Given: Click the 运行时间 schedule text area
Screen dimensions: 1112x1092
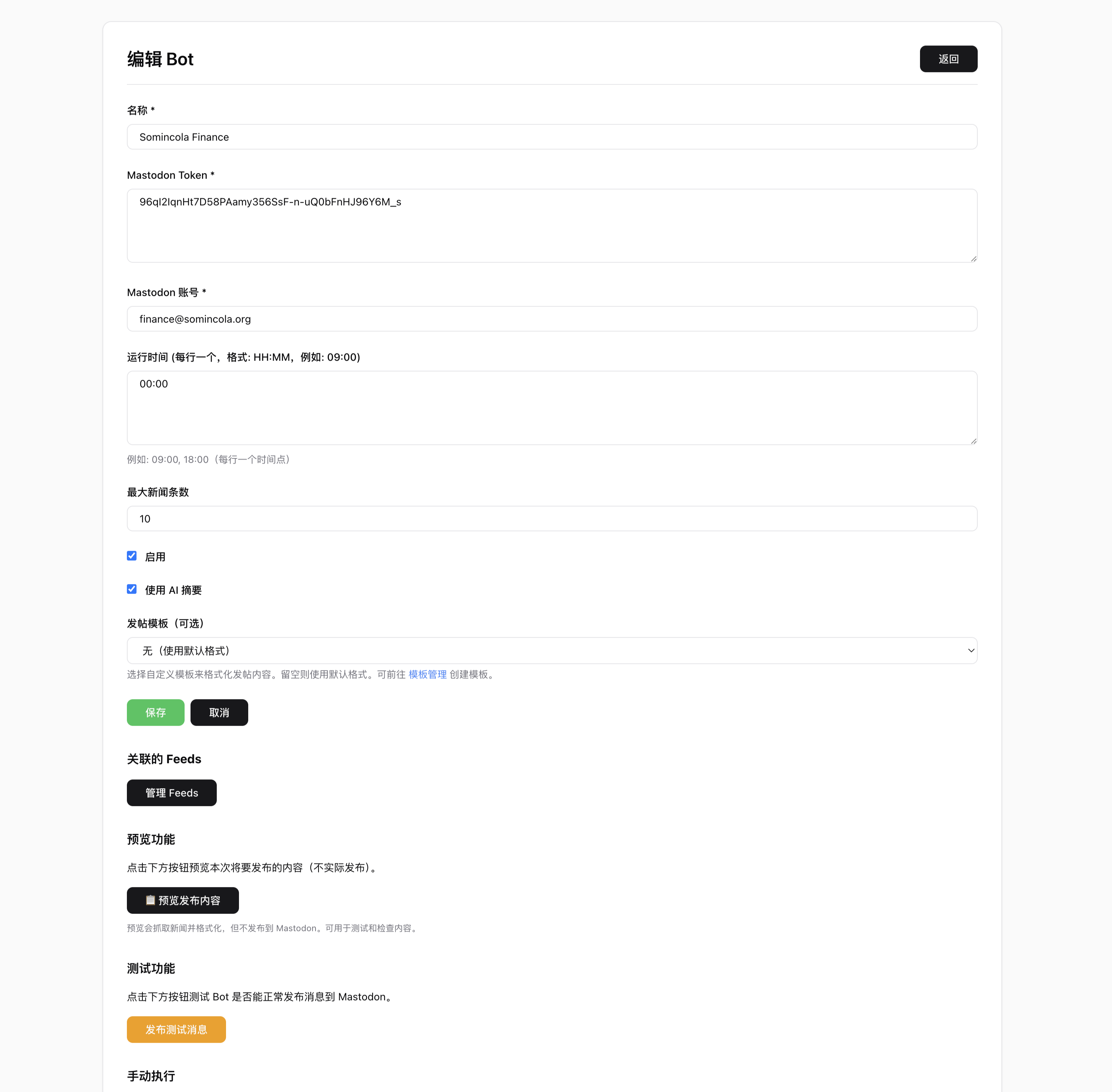Looking at the screenshot, I should (551, 407).
